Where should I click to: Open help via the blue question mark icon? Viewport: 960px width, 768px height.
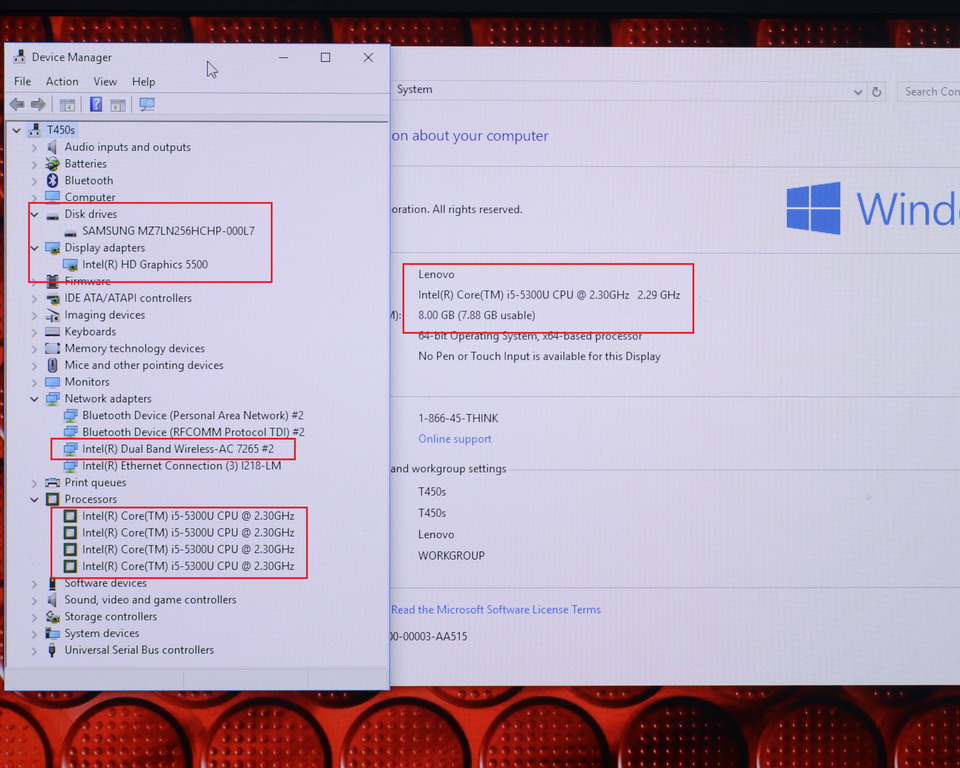coord(96,105)
